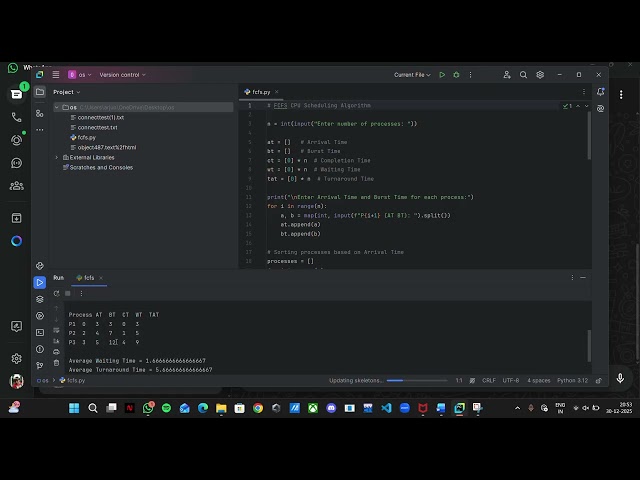The width and height of the screenshot is (640, 480).
Task: Start the debugger with the bug icon
Action: (x=456, y=75)
